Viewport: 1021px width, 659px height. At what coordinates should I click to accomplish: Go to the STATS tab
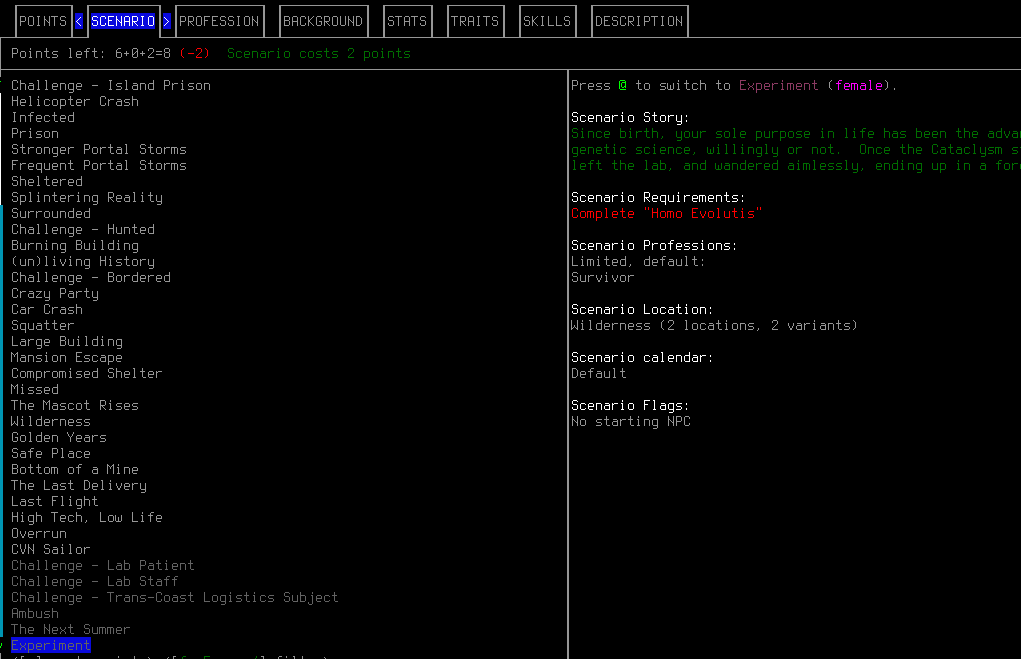(407, 21)
